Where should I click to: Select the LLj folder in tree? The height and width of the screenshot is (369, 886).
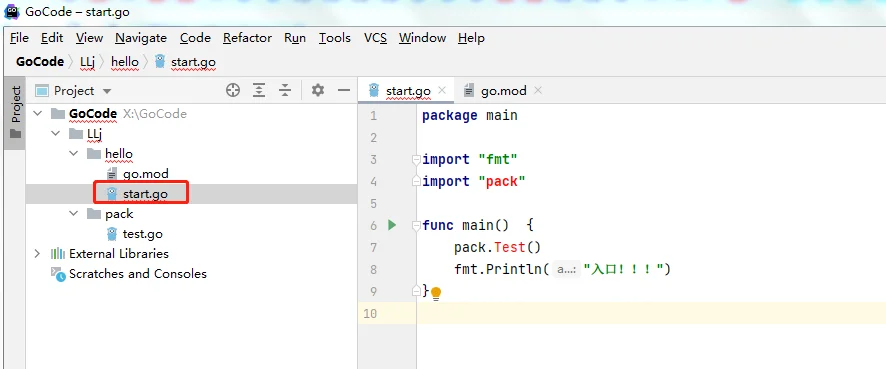click(94, 134)
